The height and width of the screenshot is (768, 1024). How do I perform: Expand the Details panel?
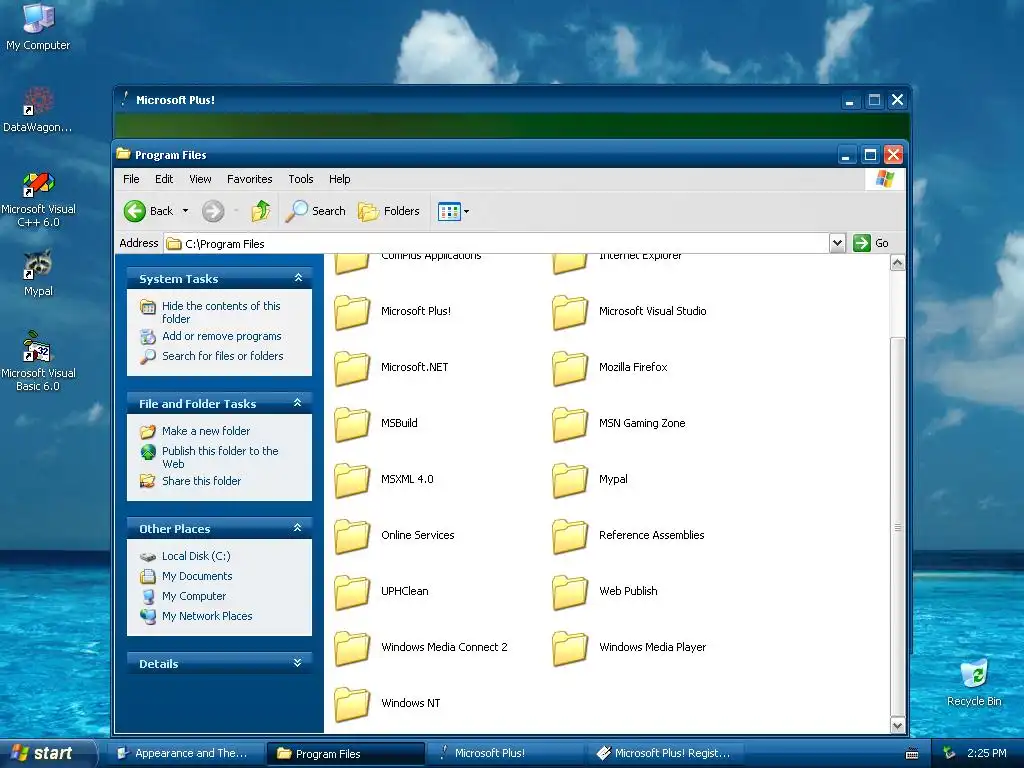point(298,663)
